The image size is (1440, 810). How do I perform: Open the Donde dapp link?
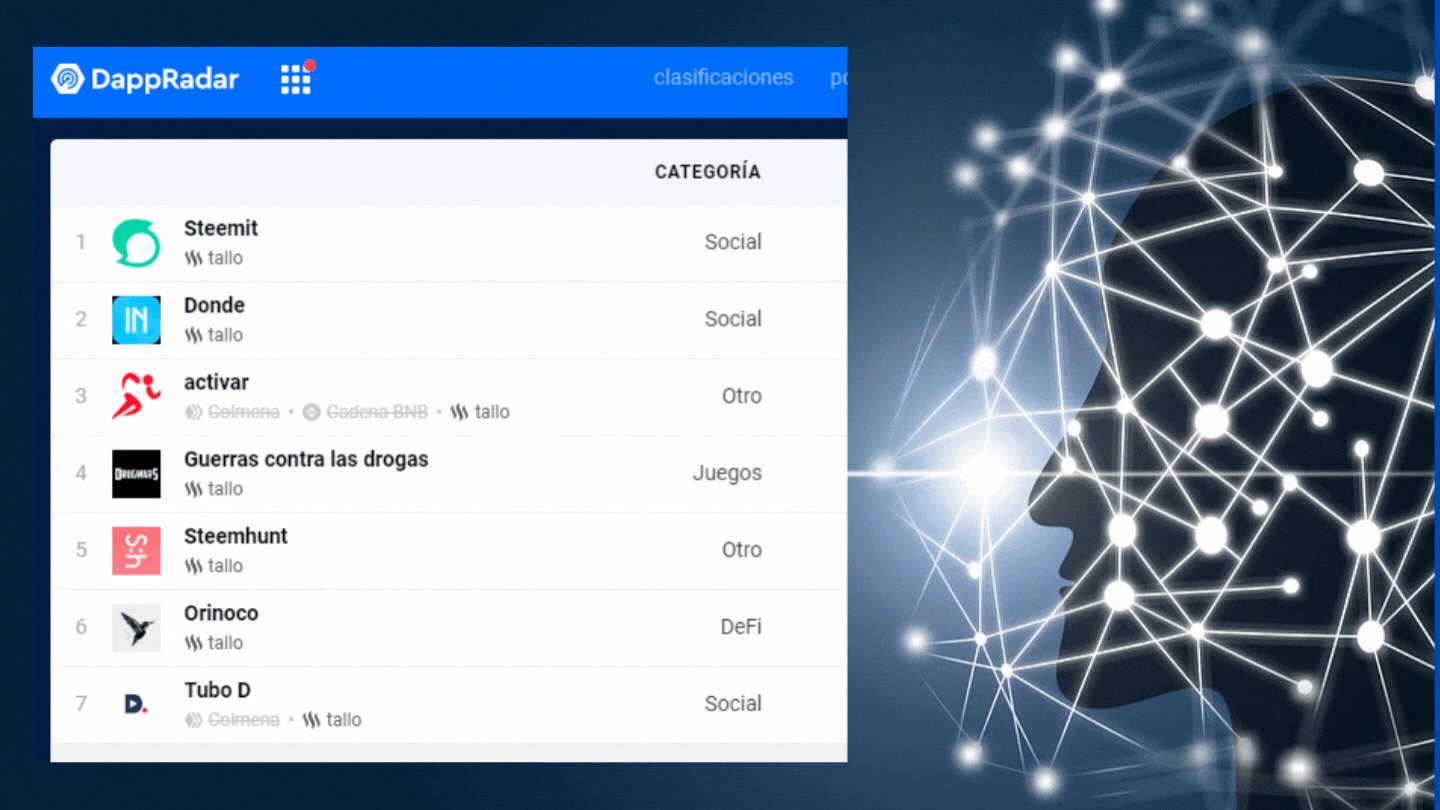point(214,305)
